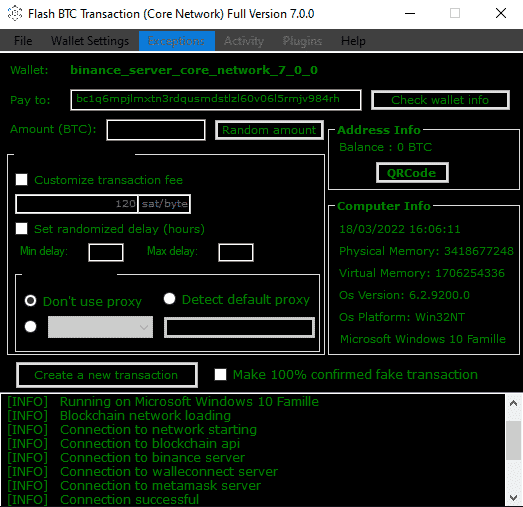523x507 pixels.
Task: Click the proxy address input field
Action: point(239,327)
